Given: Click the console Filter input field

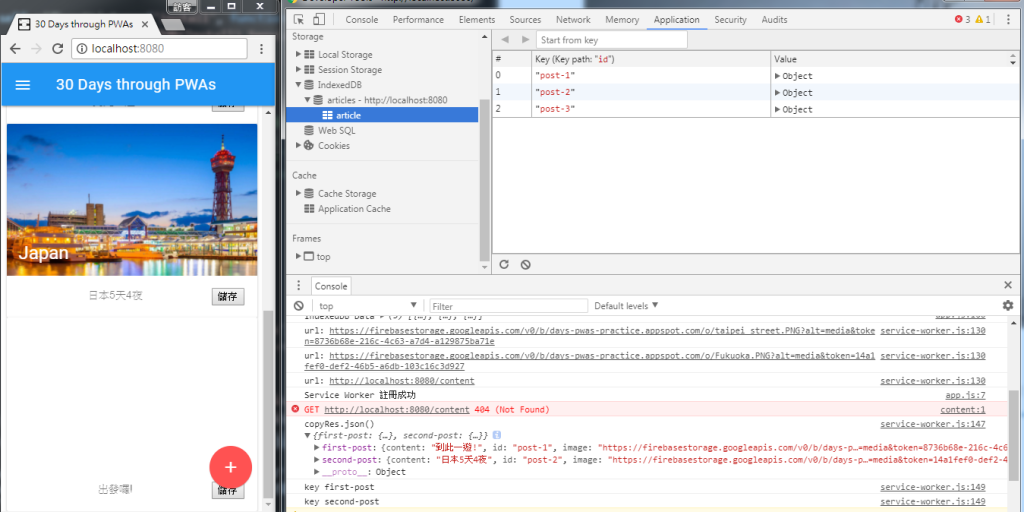Looking at the screenshot, I should tap(509, 306).
